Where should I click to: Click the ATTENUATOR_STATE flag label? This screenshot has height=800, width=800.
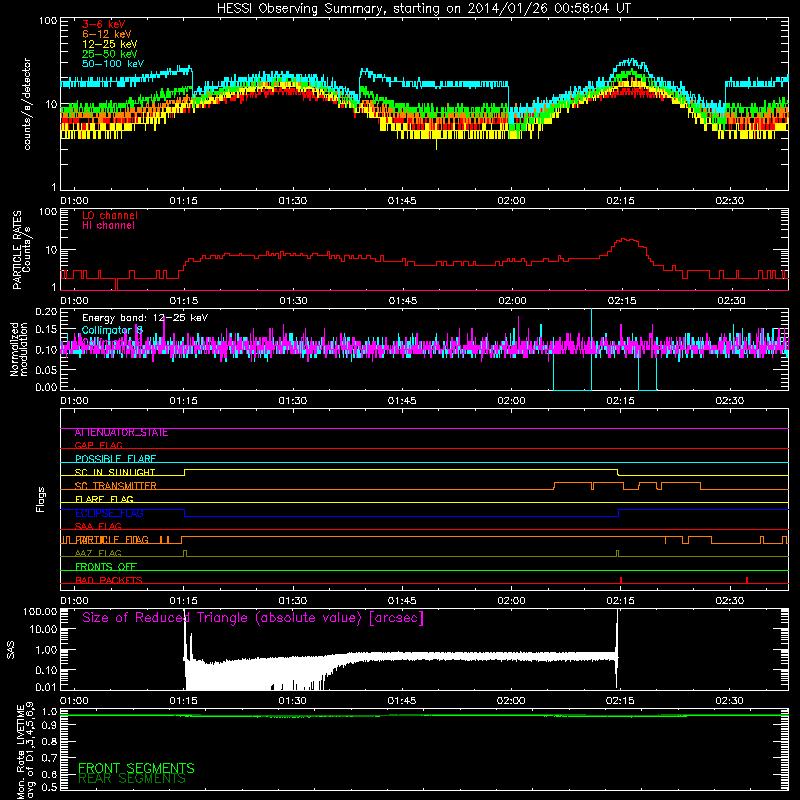[121, 433]
